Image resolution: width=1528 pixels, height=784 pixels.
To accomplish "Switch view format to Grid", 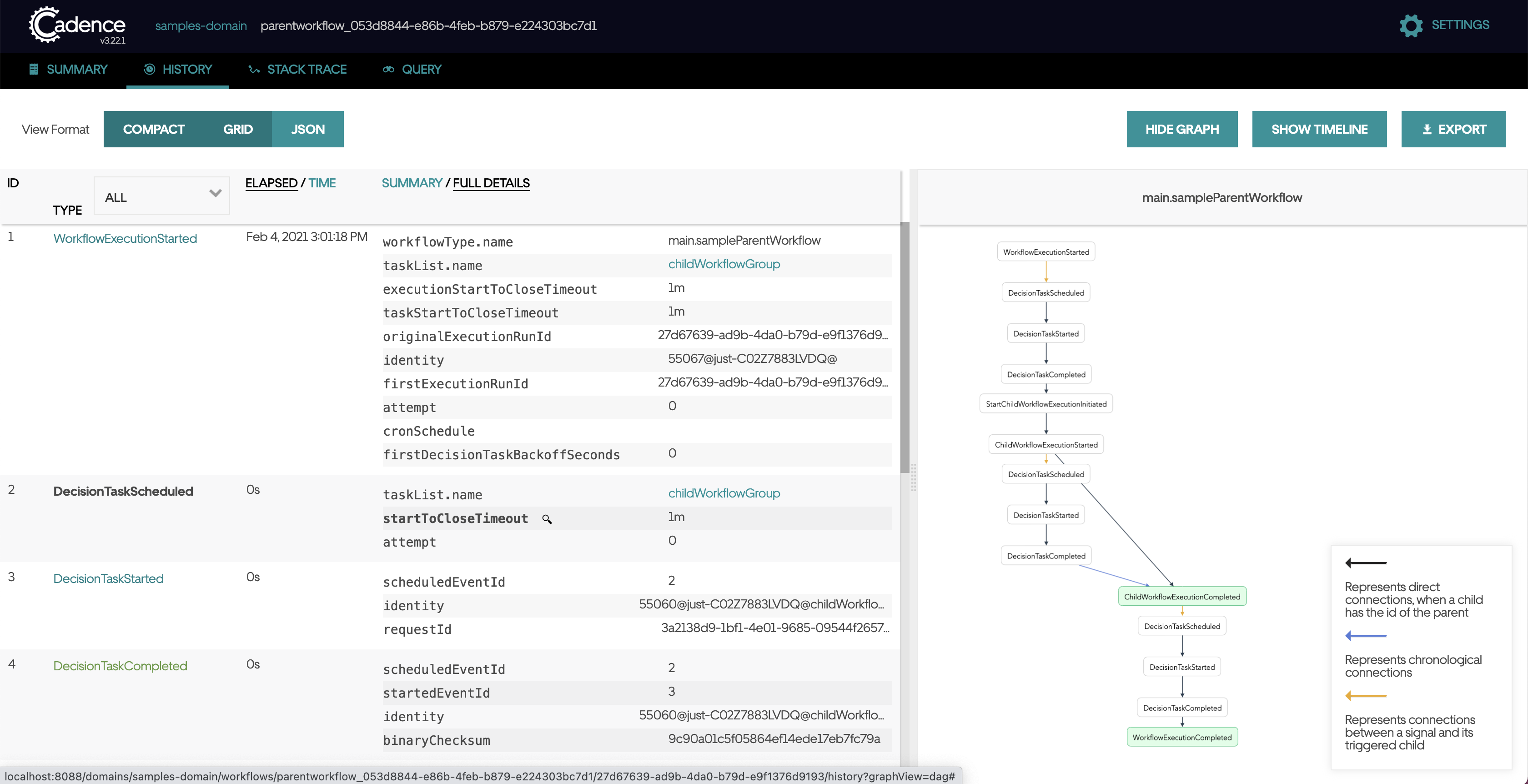I will pos(238,129).
